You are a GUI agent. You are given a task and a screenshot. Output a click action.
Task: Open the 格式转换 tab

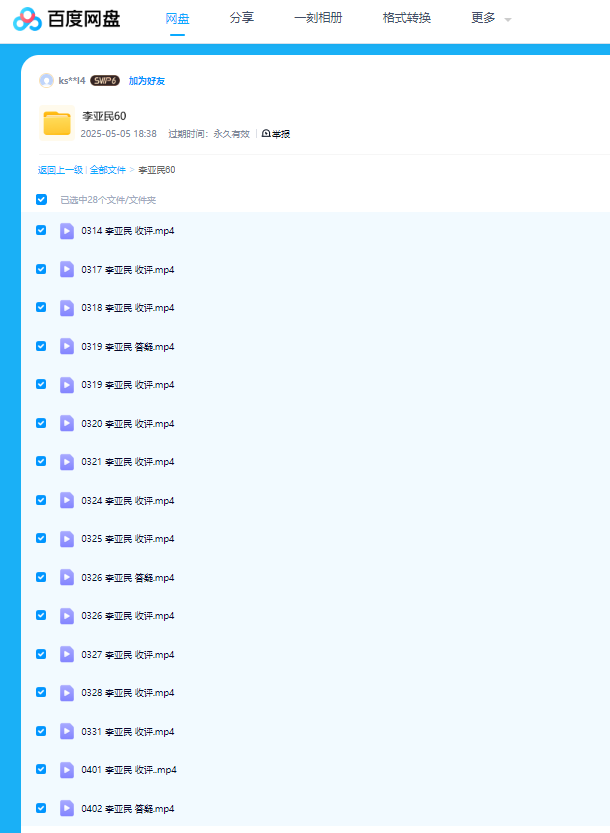click(407, 18)
